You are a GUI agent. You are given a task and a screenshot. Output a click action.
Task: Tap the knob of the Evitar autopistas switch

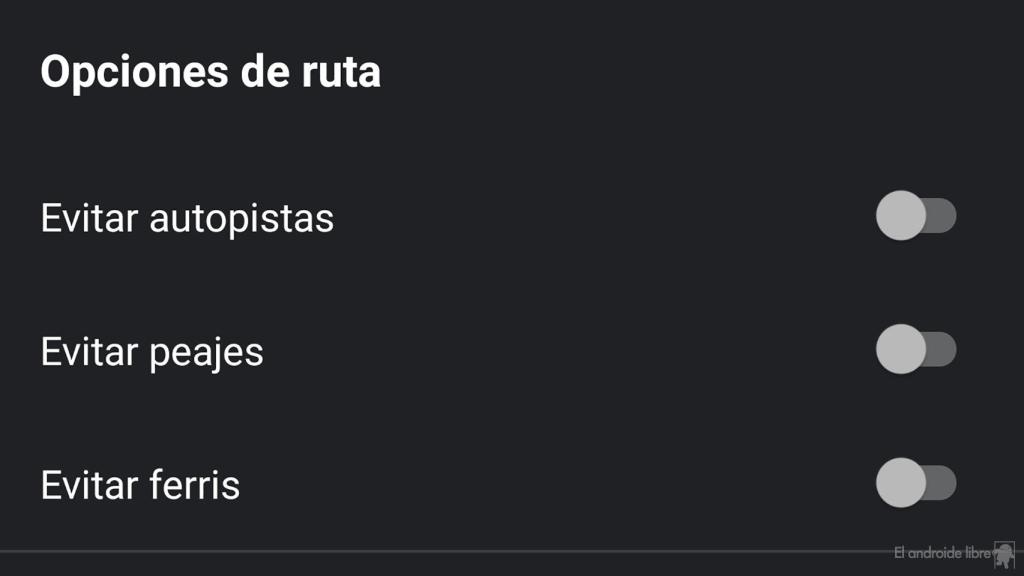pyautogui.click(x=900, y=217)
